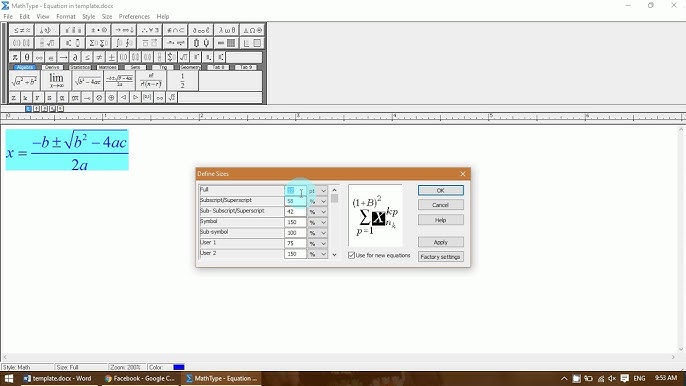This screenshot has height=386, width=686.
Task: Switch to the Matrices tab
Action: [x=107, y=67]
